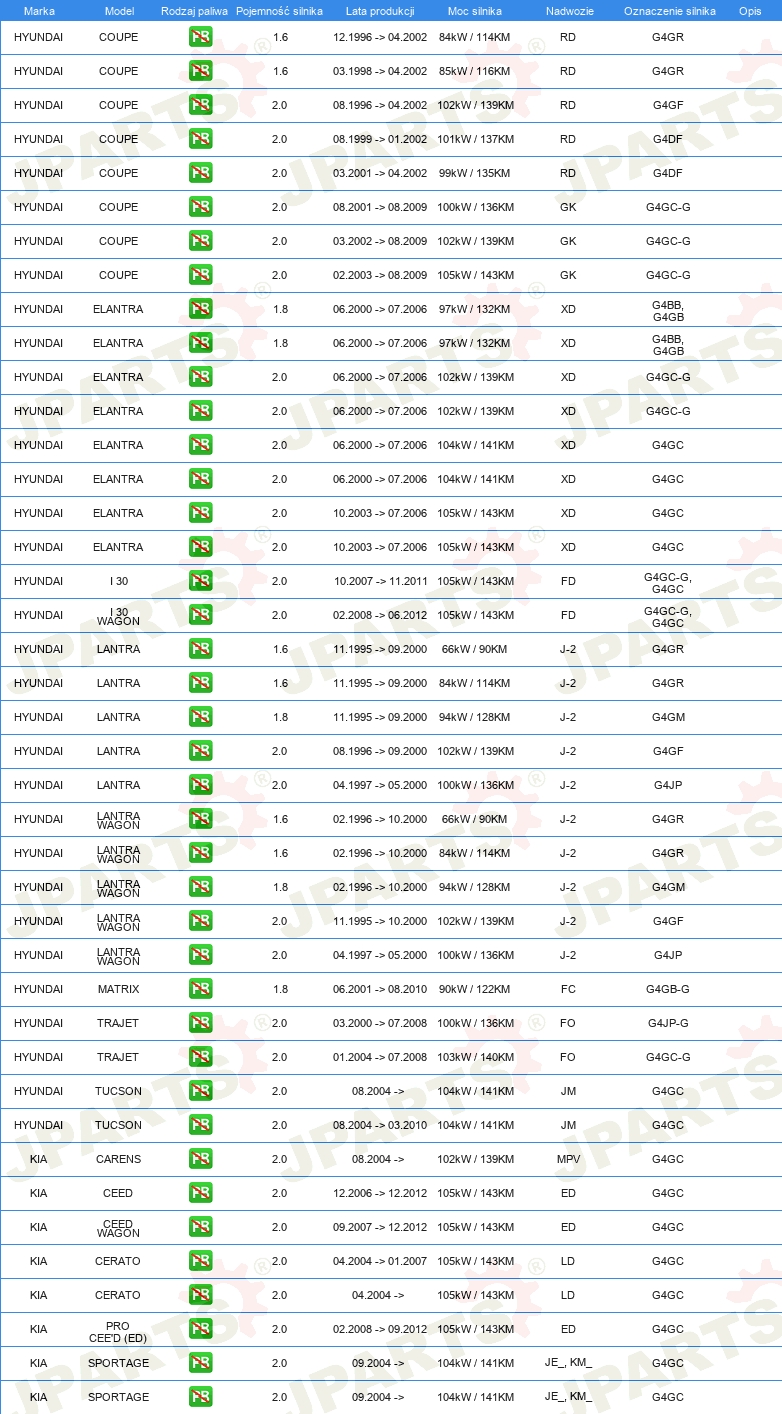Click fuel icon in CERATO 04.2004 -> 01.2007 row

tap(201, 1261)
